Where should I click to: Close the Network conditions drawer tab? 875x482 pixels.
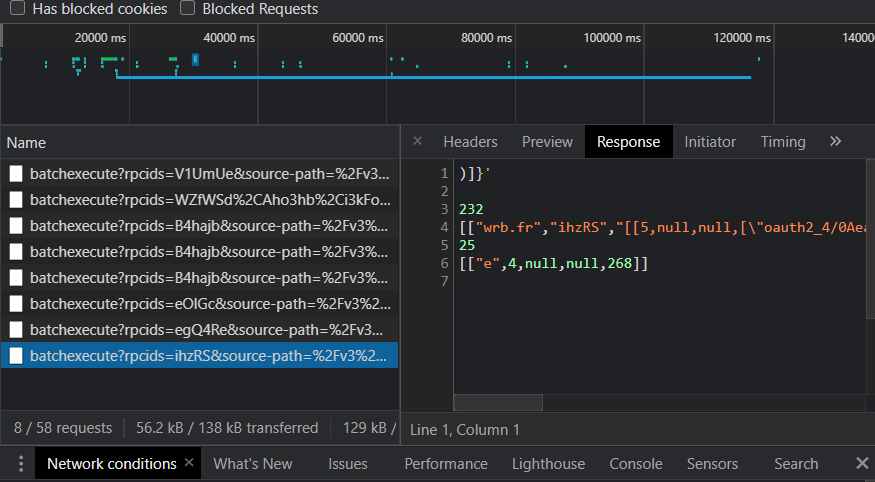point(189,464)
